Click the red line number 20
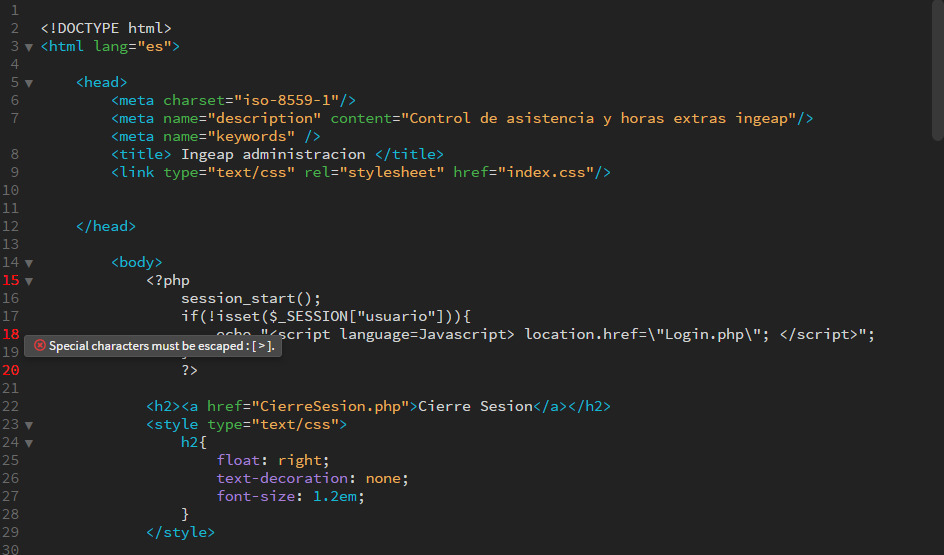This screenshot has height=555, width=944. point(11,370)
